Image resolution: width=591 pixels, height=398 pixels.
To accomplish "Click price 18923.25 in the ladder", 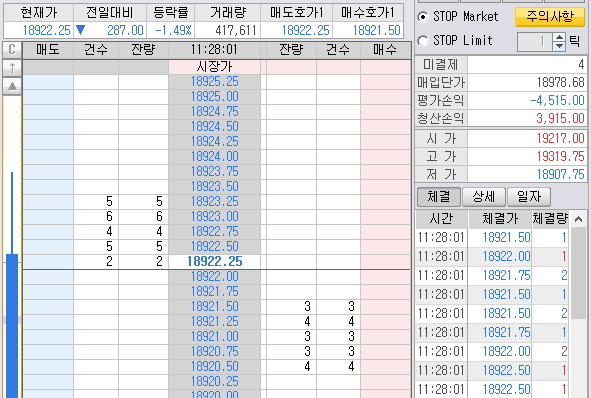I will coord(214,202).
